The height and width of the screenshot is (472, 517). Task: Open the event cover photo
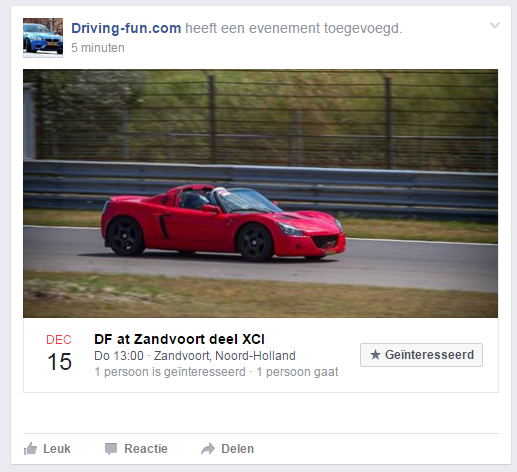coord(260,193)
